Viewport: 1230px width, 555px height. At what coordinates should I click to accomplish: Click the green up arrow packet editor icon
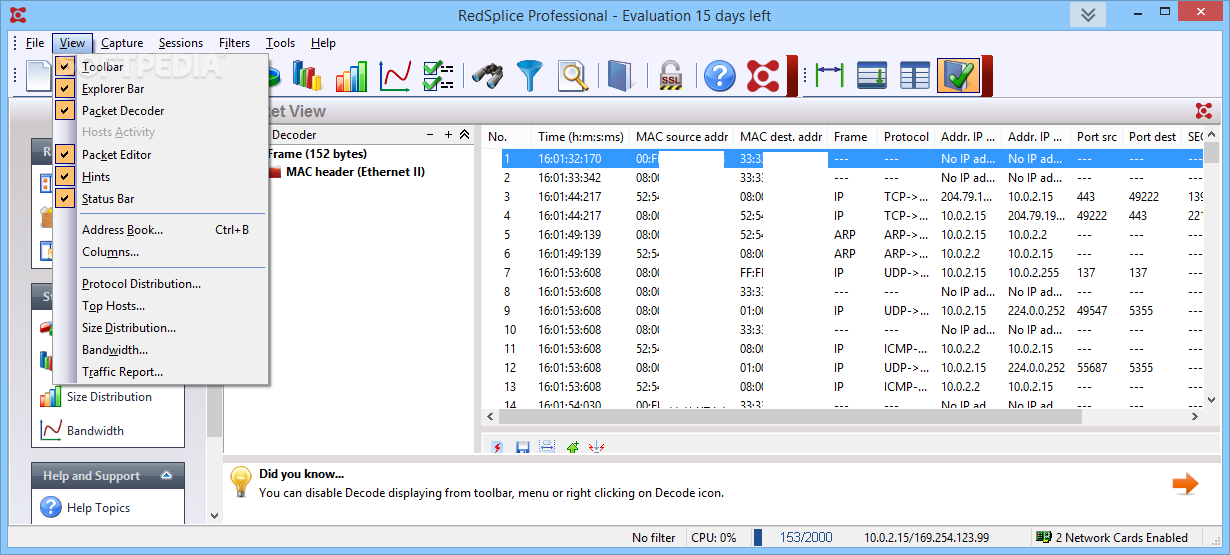click(x=572, y=447)
